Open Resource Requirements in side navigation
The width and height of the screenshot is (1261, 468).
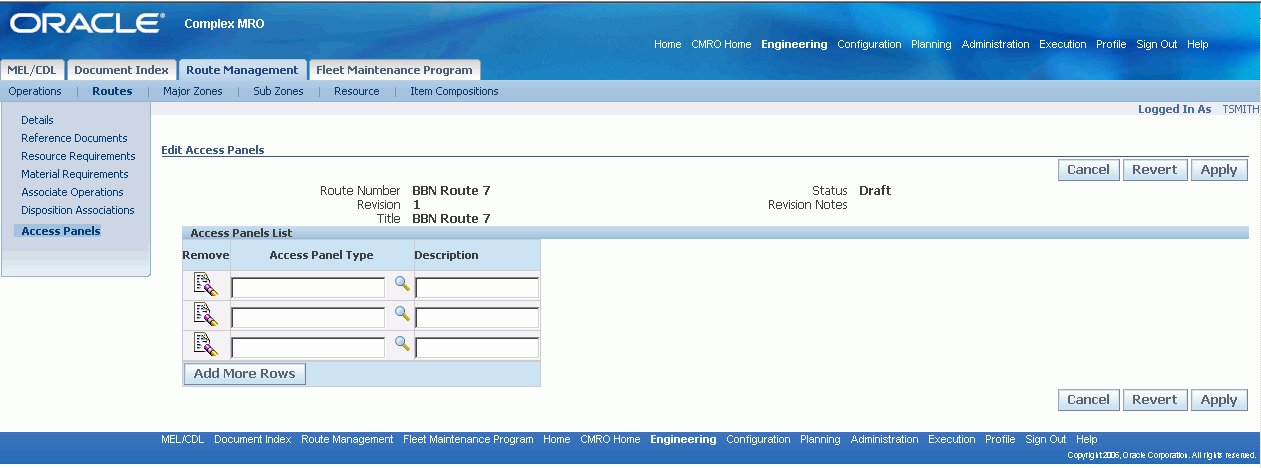pos(78,156)
